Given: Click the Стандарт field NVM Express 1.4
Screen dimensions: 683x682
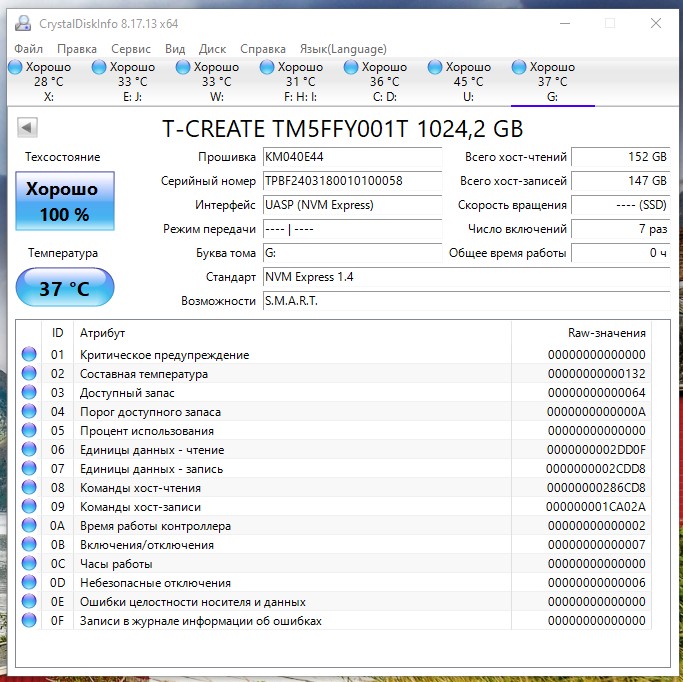Looking at the screenshot, I should (x=467, y=277).
